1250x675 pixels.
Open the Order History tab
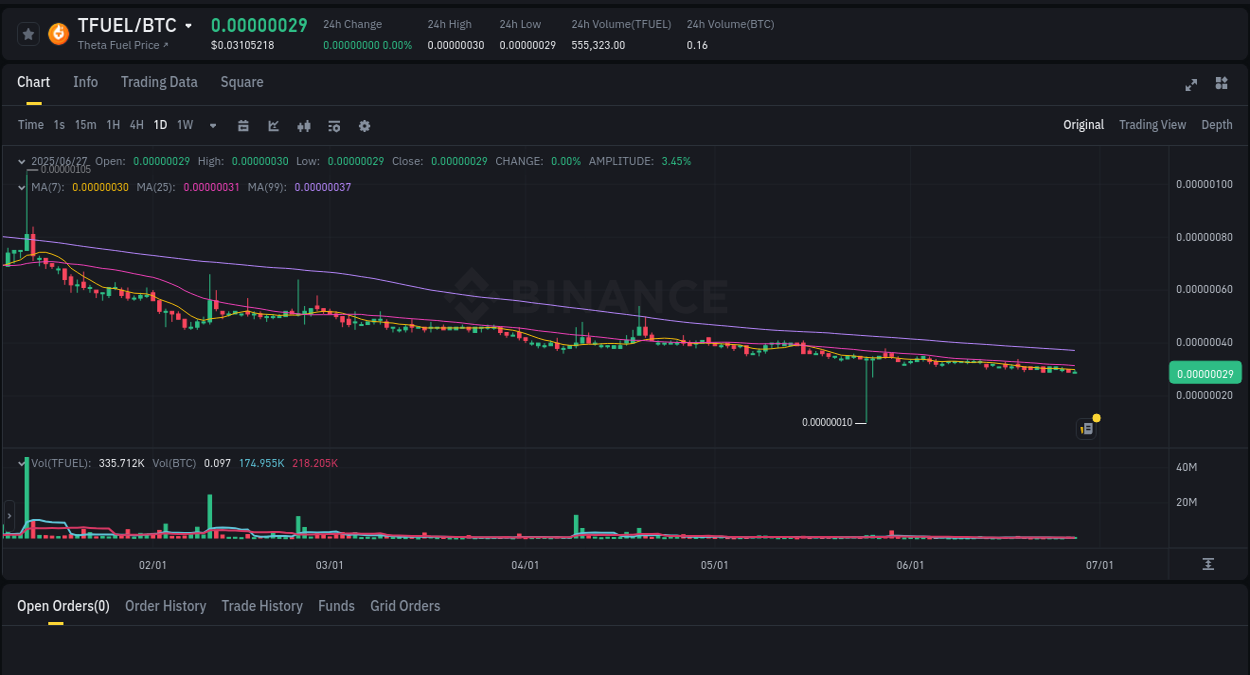click(165, 606)
